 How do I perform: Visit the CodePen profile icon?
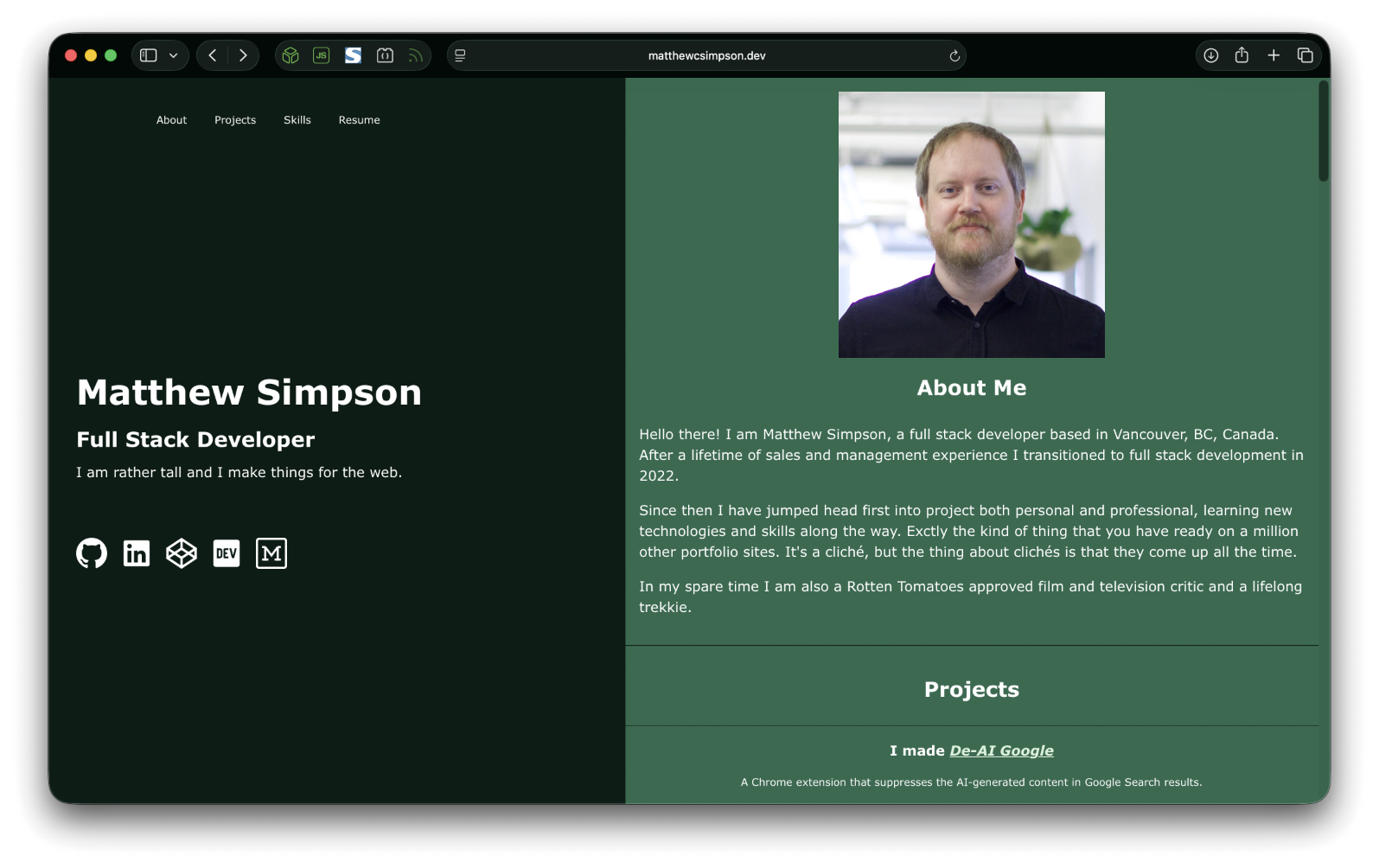(182, 553)
